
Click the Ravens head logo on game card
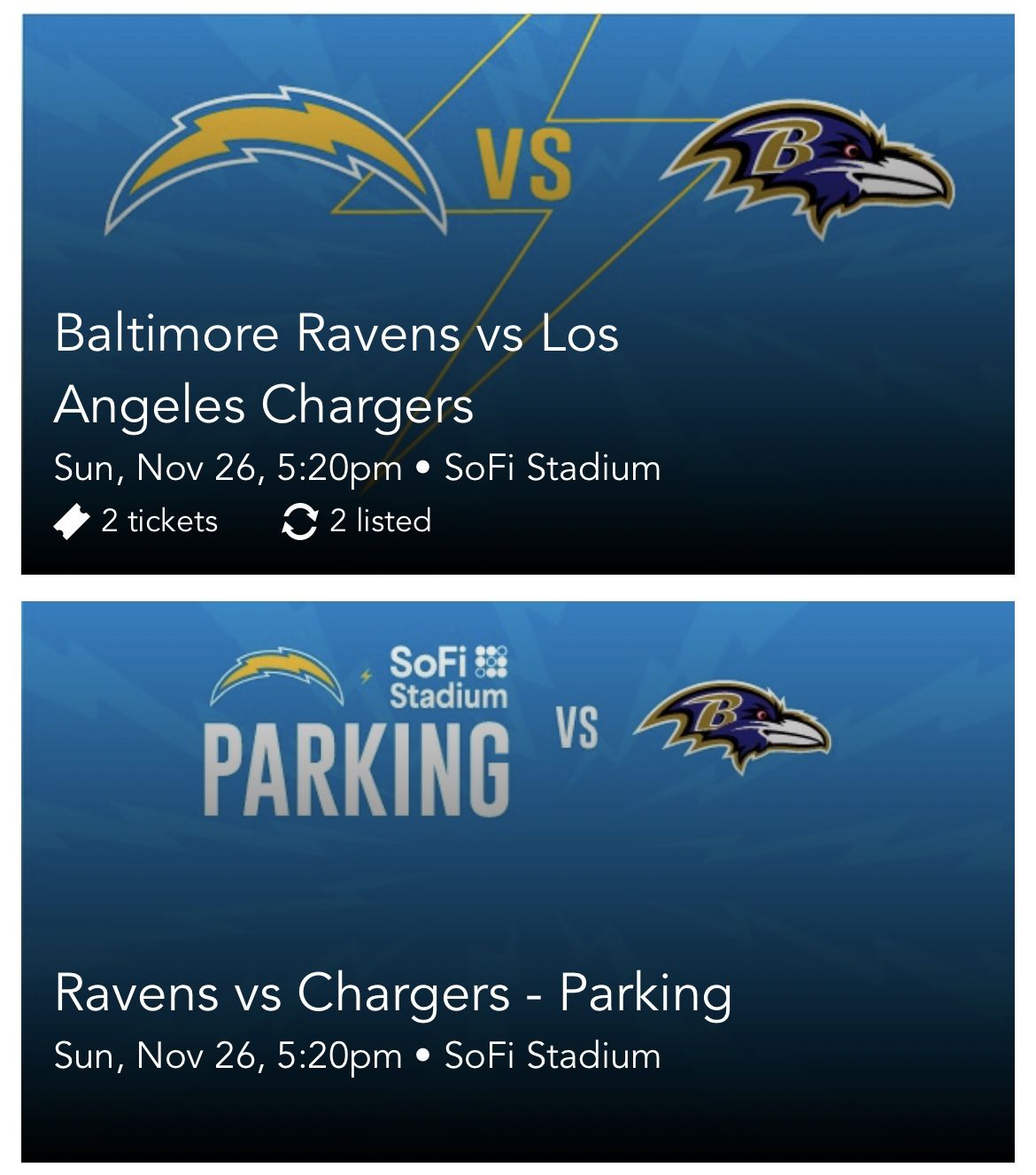point(813,166)
